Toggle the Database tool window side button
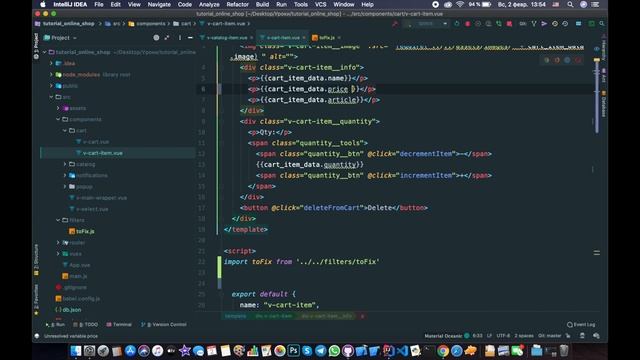The height and width of the screenshot is (360, 640). pos(604,104)
